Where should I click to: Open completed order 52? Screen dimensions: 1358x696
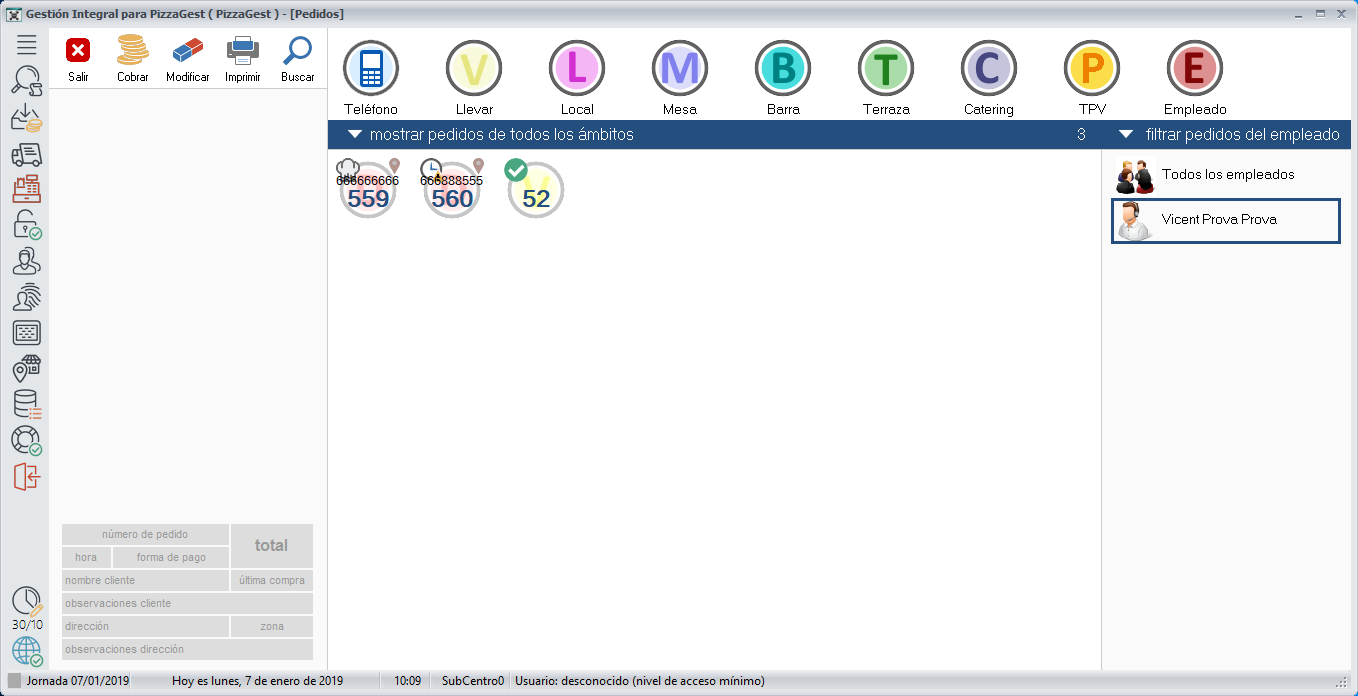536,190
